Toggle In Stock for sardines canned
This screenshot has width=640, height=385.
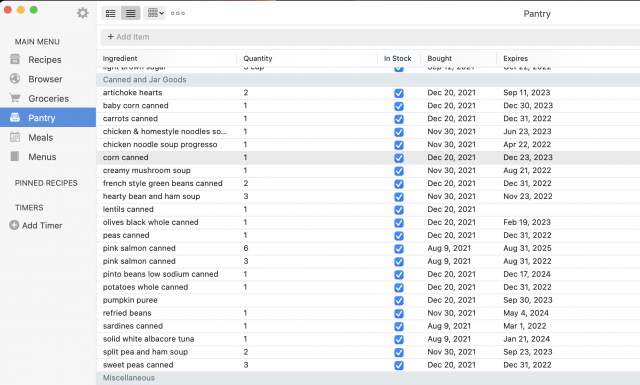click(x=399, y=327)
